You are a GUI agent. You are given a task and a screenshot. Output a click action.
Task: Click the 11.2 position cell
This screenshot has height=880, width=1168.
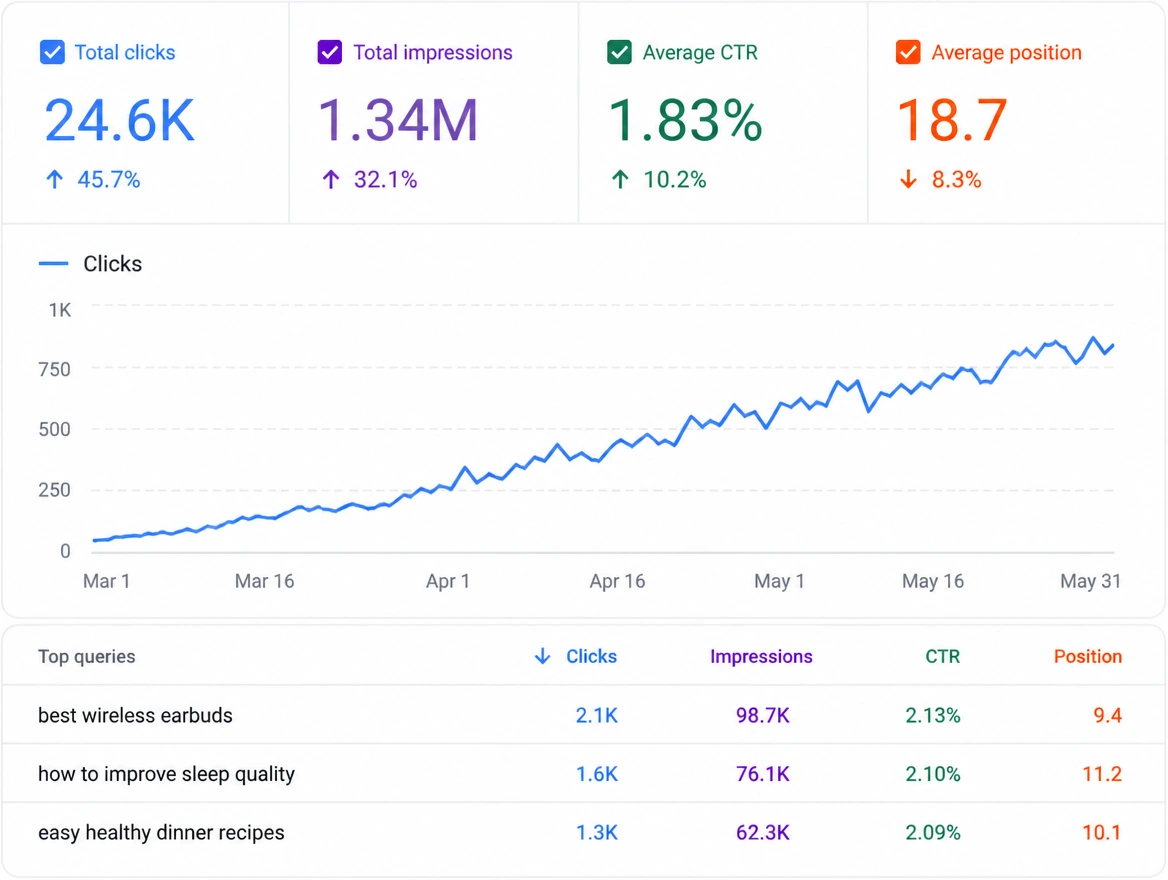pyautogui.click(x=1102, y=774)
